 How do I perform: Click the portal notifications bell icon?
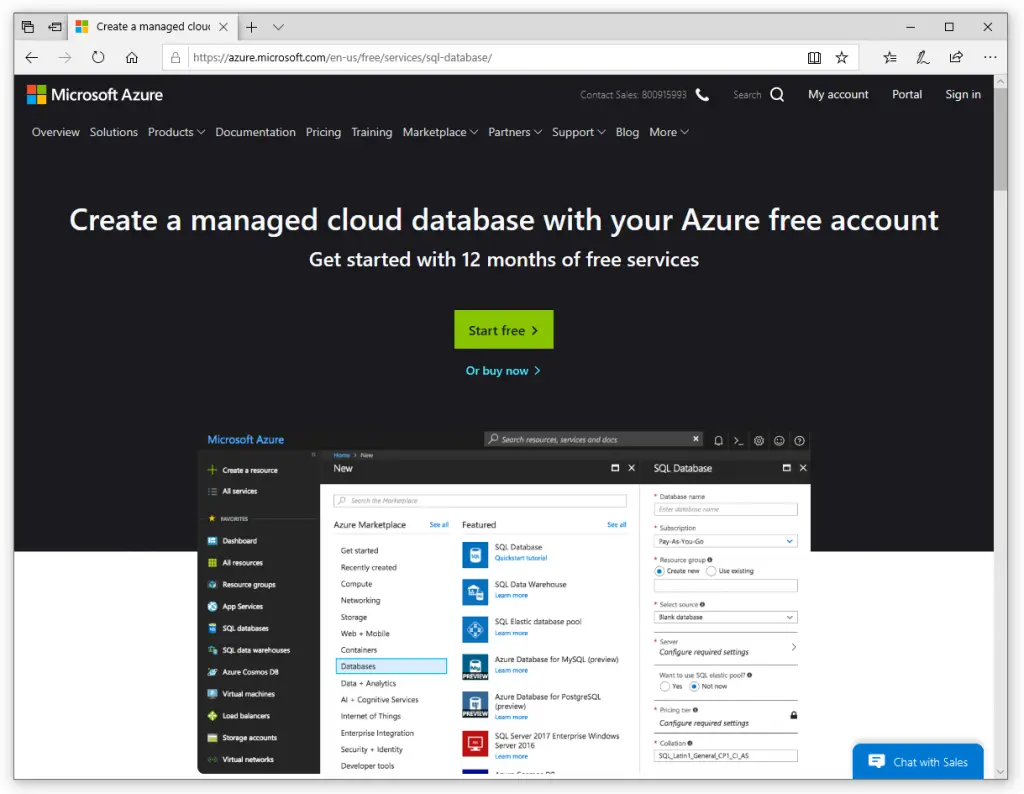click(718, 441)
